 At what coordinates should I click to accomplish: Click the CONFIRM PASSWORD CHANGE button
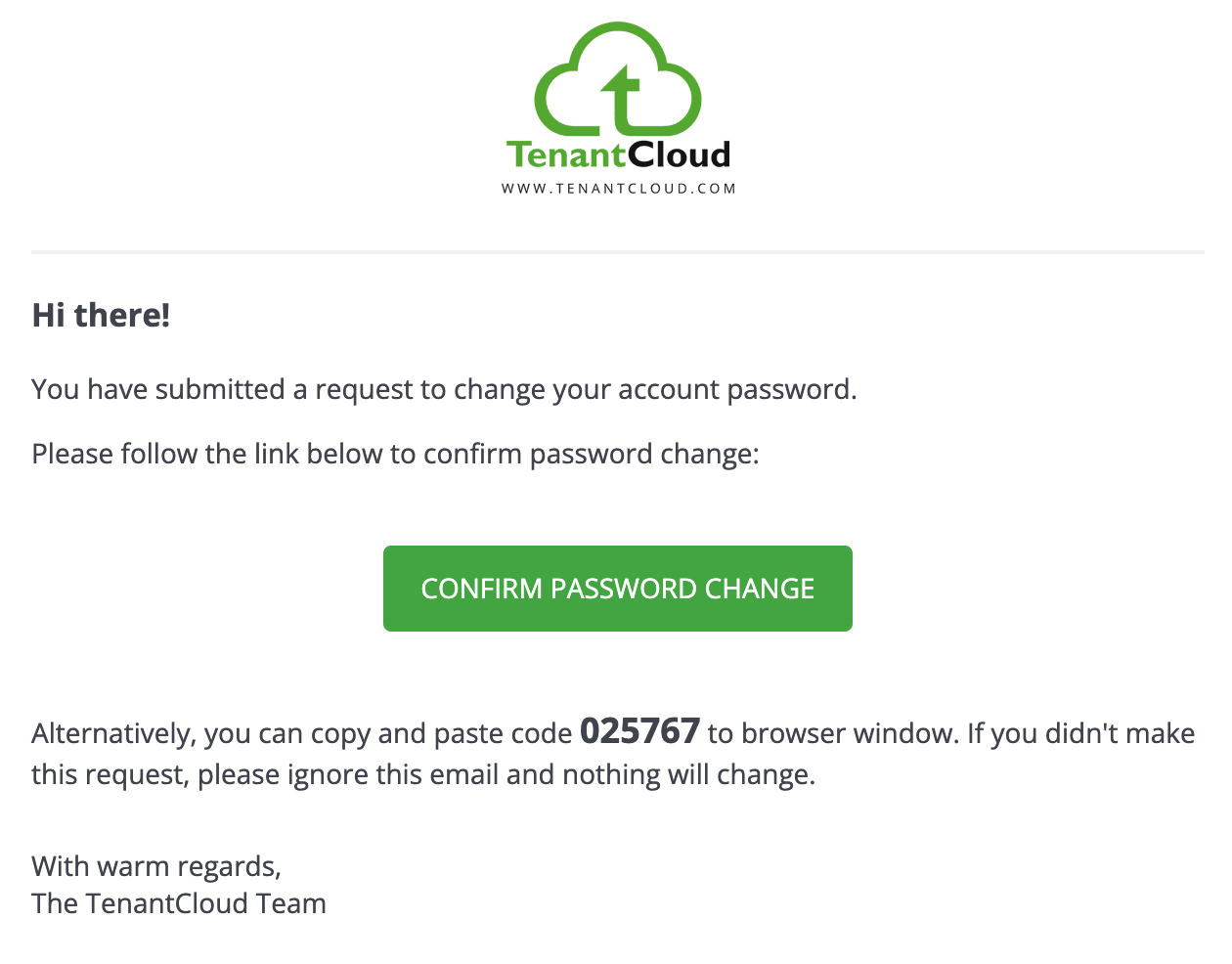tap(618, 589)
